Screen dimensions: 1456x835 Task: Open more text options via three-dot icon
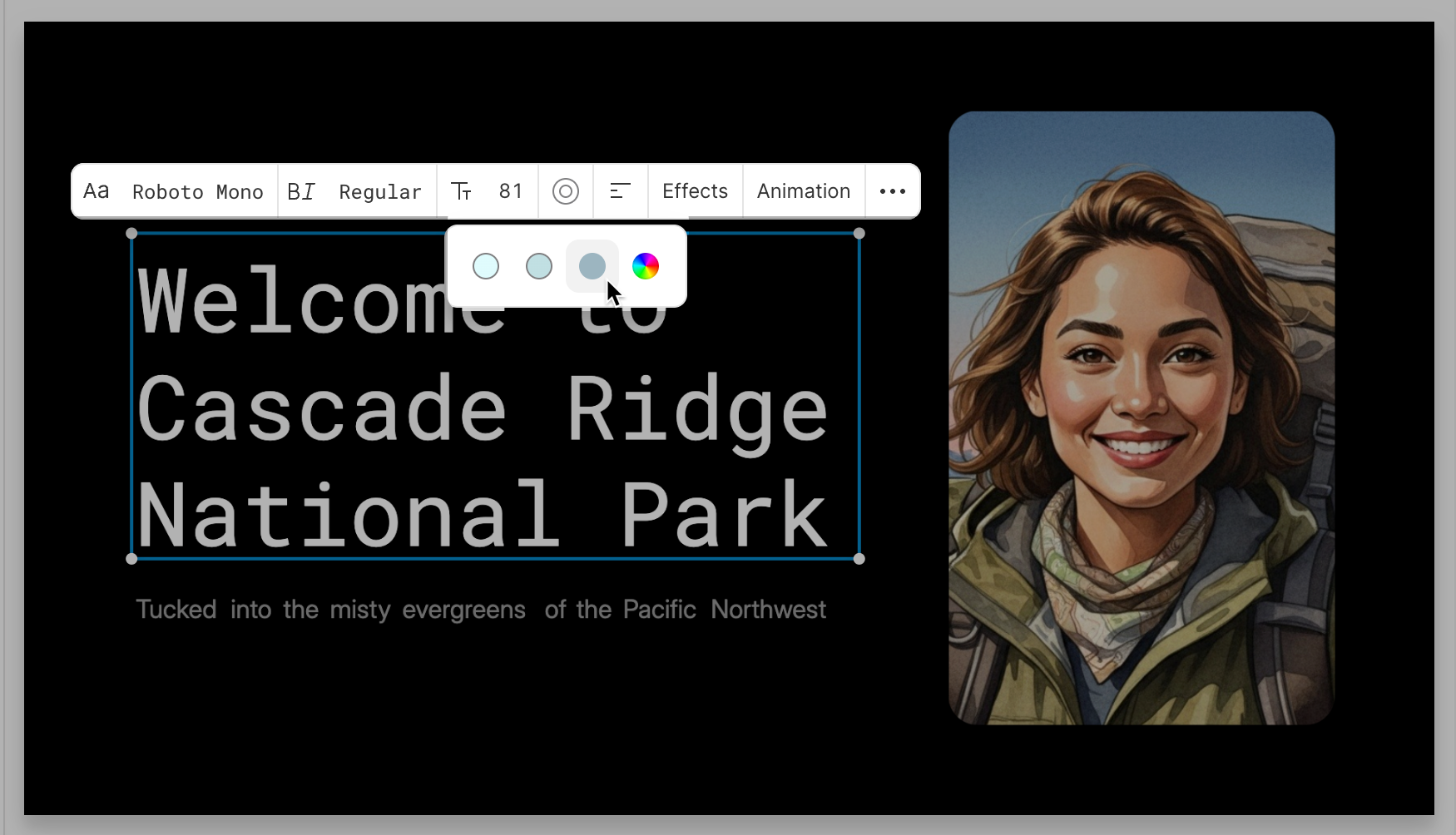click(x=891, y=190)
